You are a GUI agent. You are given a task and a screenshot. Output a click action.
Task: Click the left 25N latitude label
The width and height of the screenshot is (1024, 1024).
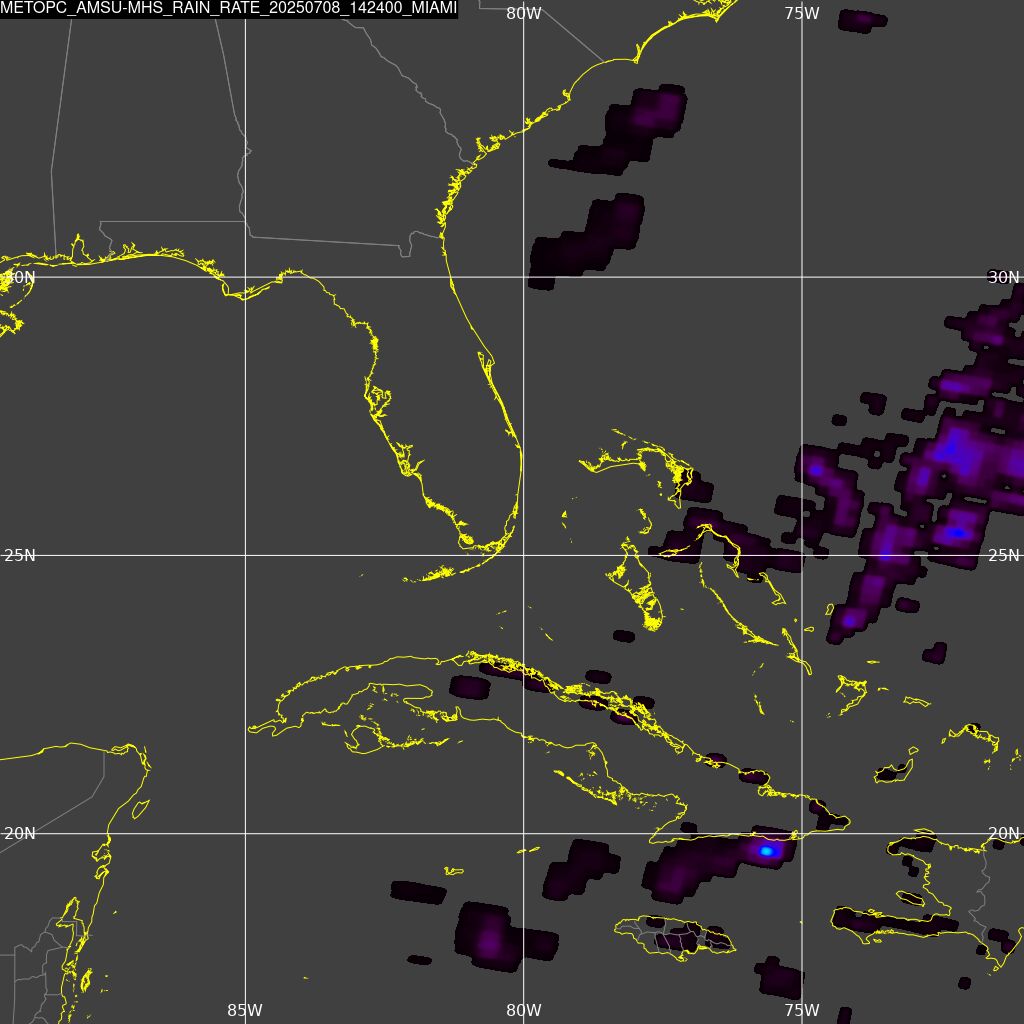pyautogui.click(x=20, y=556)
